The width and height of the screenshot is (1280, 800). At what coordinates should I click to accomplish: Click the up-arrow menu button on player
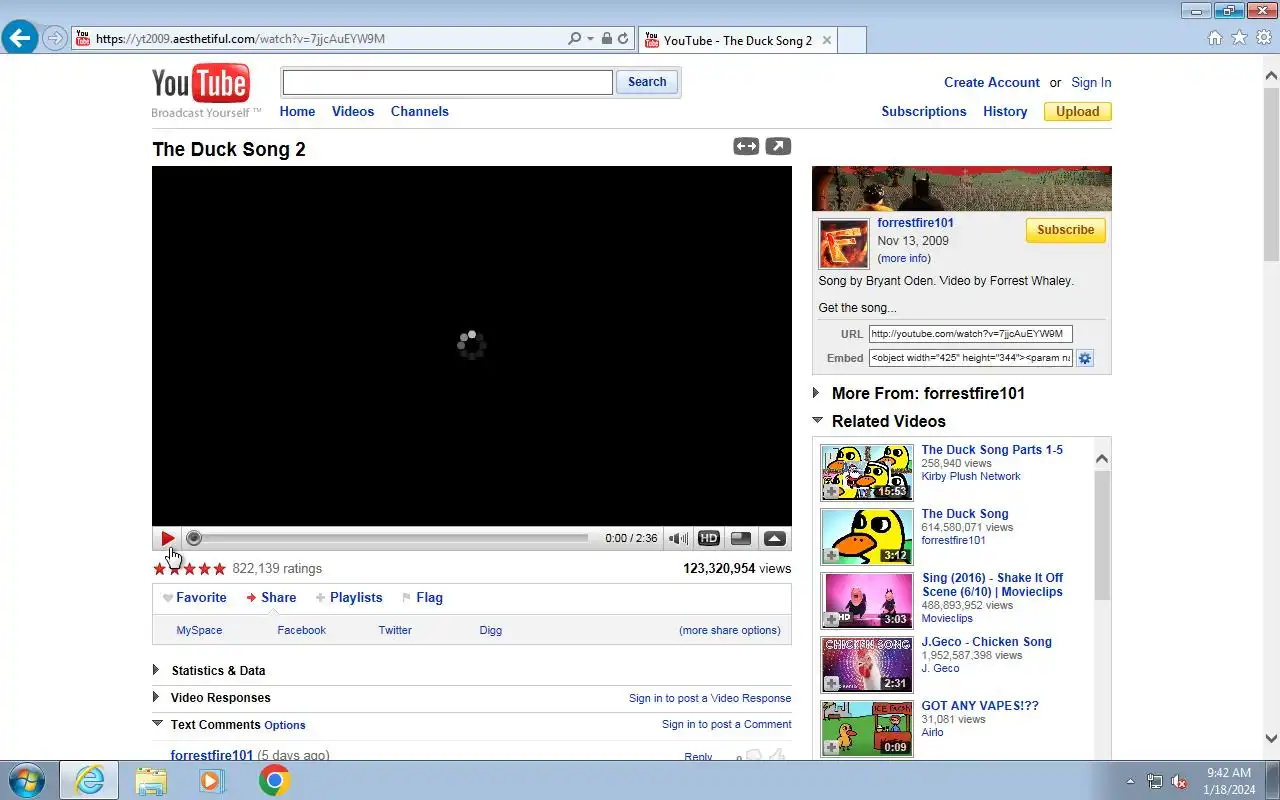coord(775,538)
